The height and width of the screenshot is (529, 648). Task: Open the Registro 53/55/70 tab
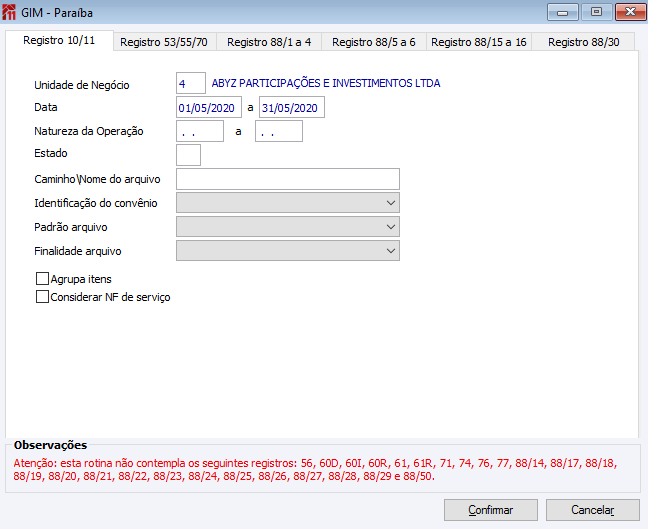[x=164, y=42]
